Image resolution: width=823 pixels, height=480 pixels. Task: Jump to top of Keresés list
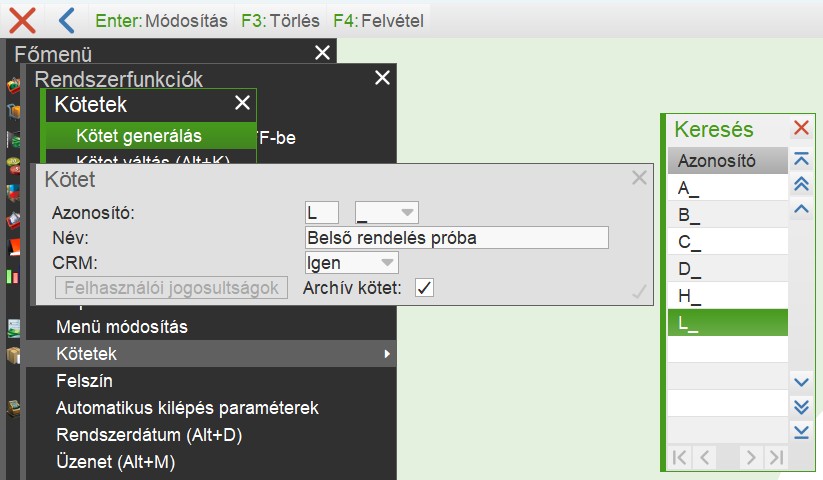800,160
